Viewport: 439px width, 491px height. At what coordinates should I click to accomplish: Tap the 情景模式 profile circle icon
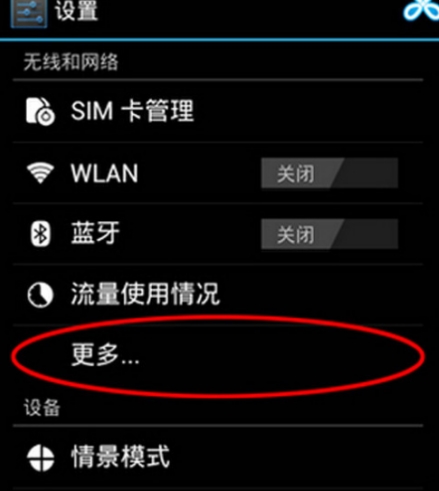40,458
